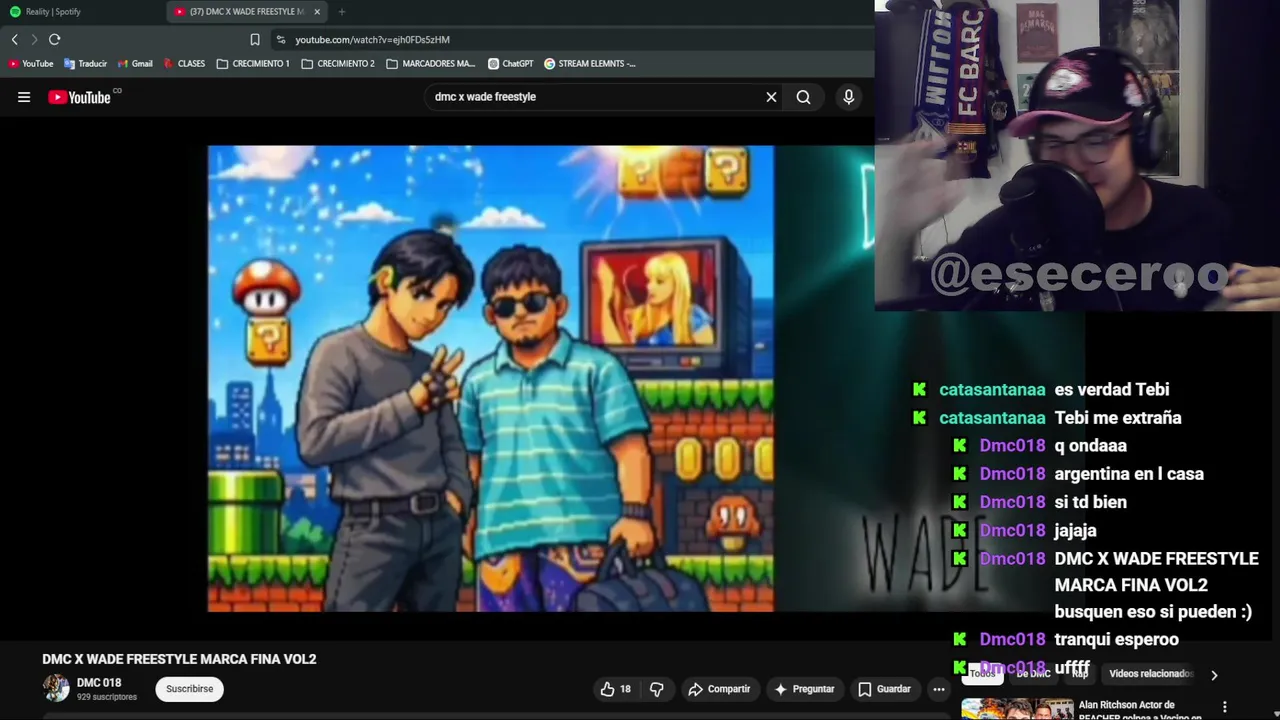Go back with the browser back arrow

tap(14, 39)
